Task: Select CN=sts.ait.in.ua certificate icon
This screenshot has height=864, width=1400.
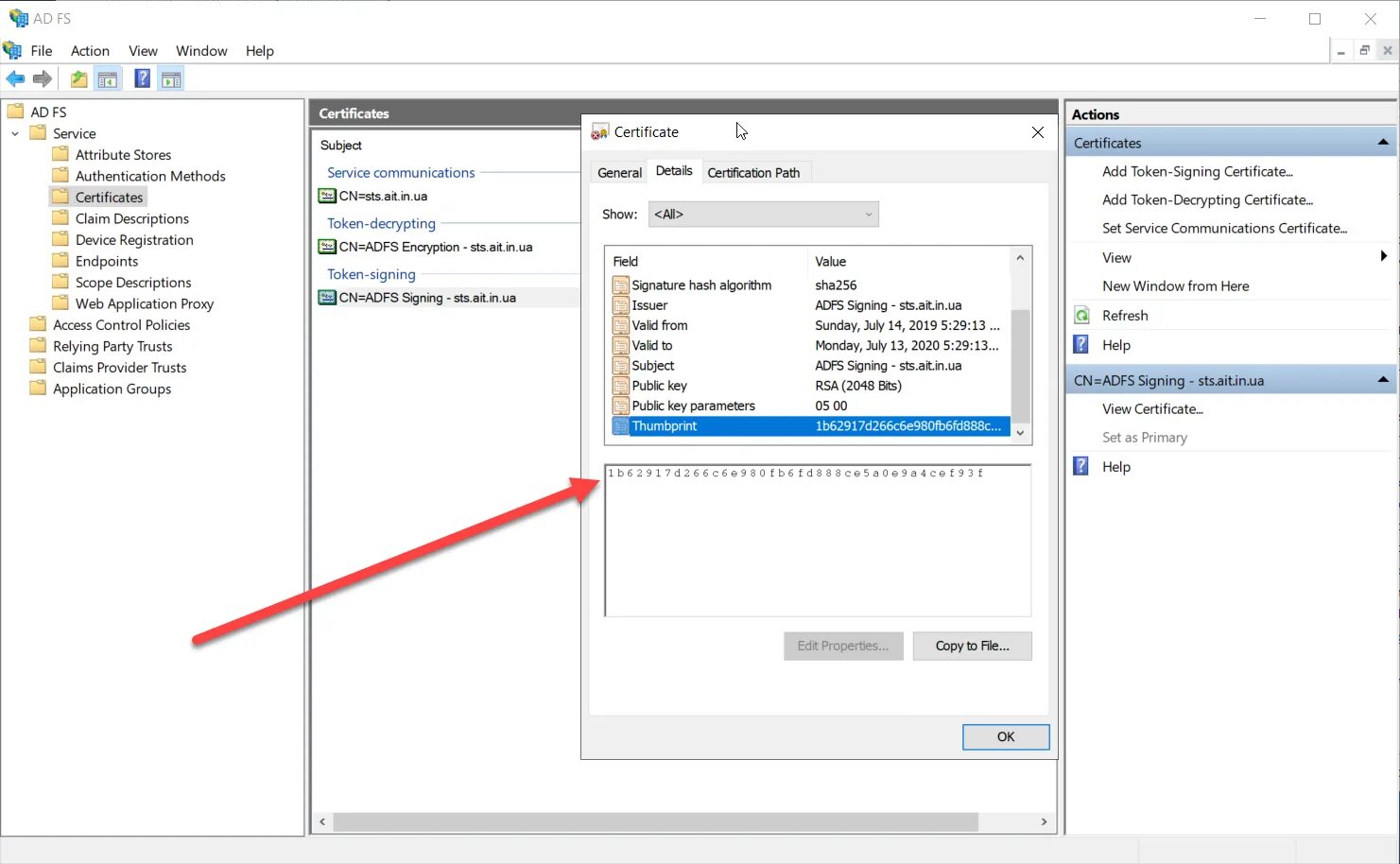Action: tap(327, 196)
